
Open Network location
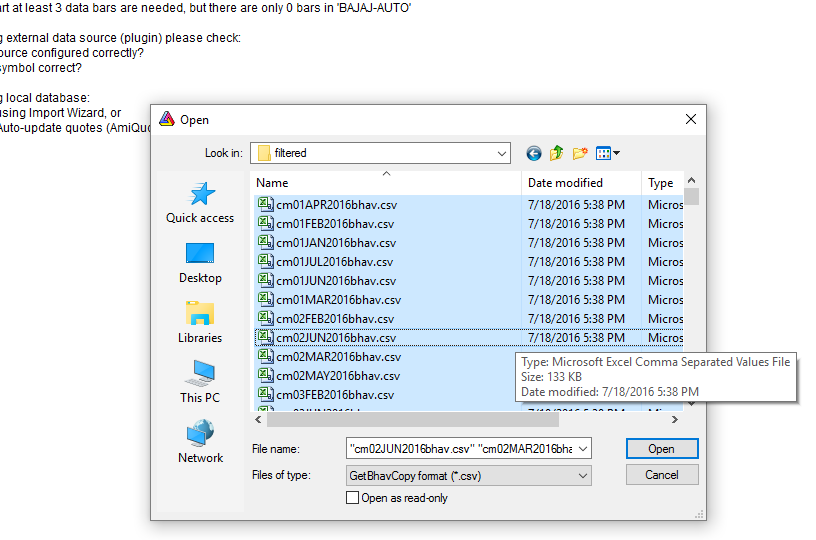200,442
